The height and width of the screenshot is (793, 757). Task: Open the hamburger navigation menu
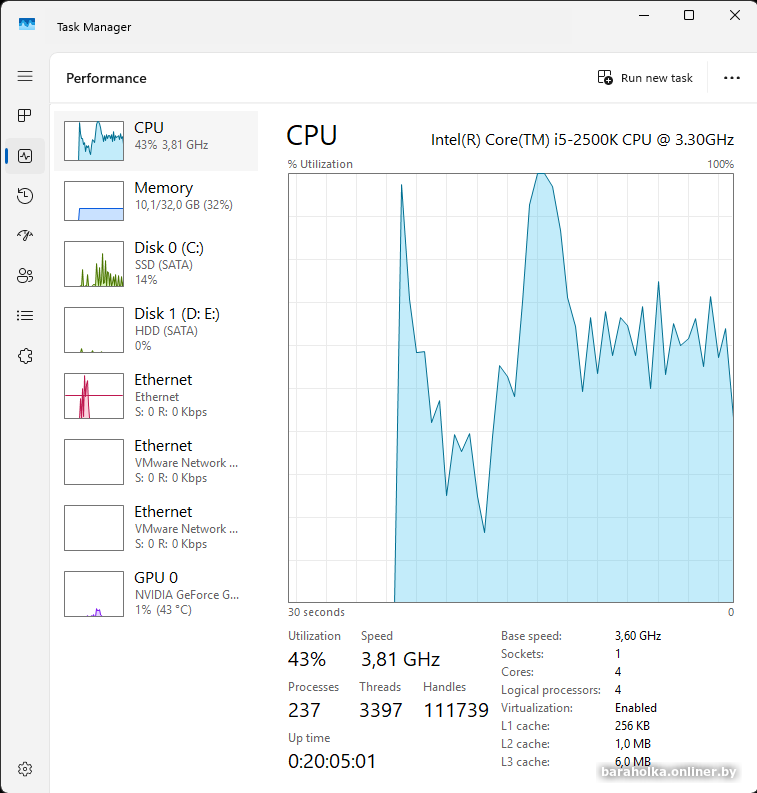tap(25, 76)
